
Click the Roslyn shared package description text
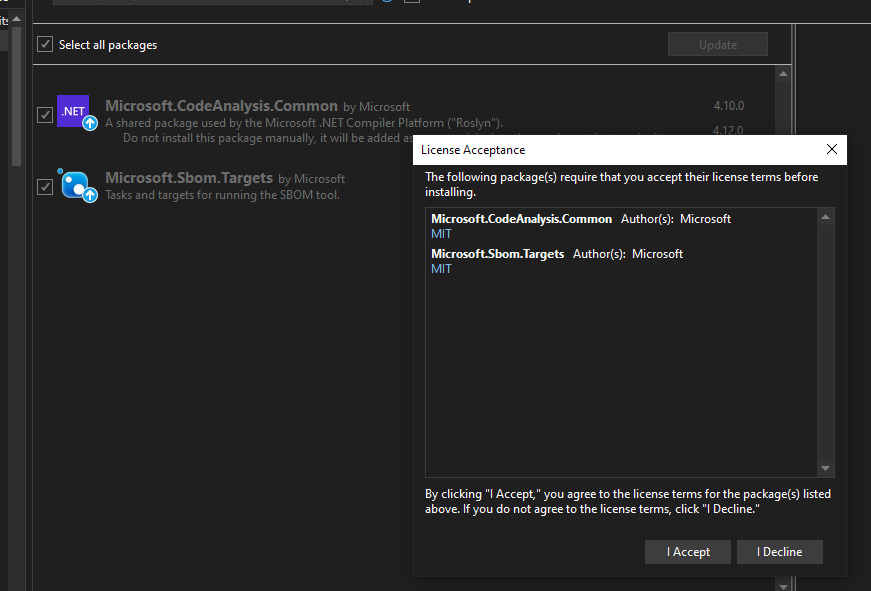(304, 123)
